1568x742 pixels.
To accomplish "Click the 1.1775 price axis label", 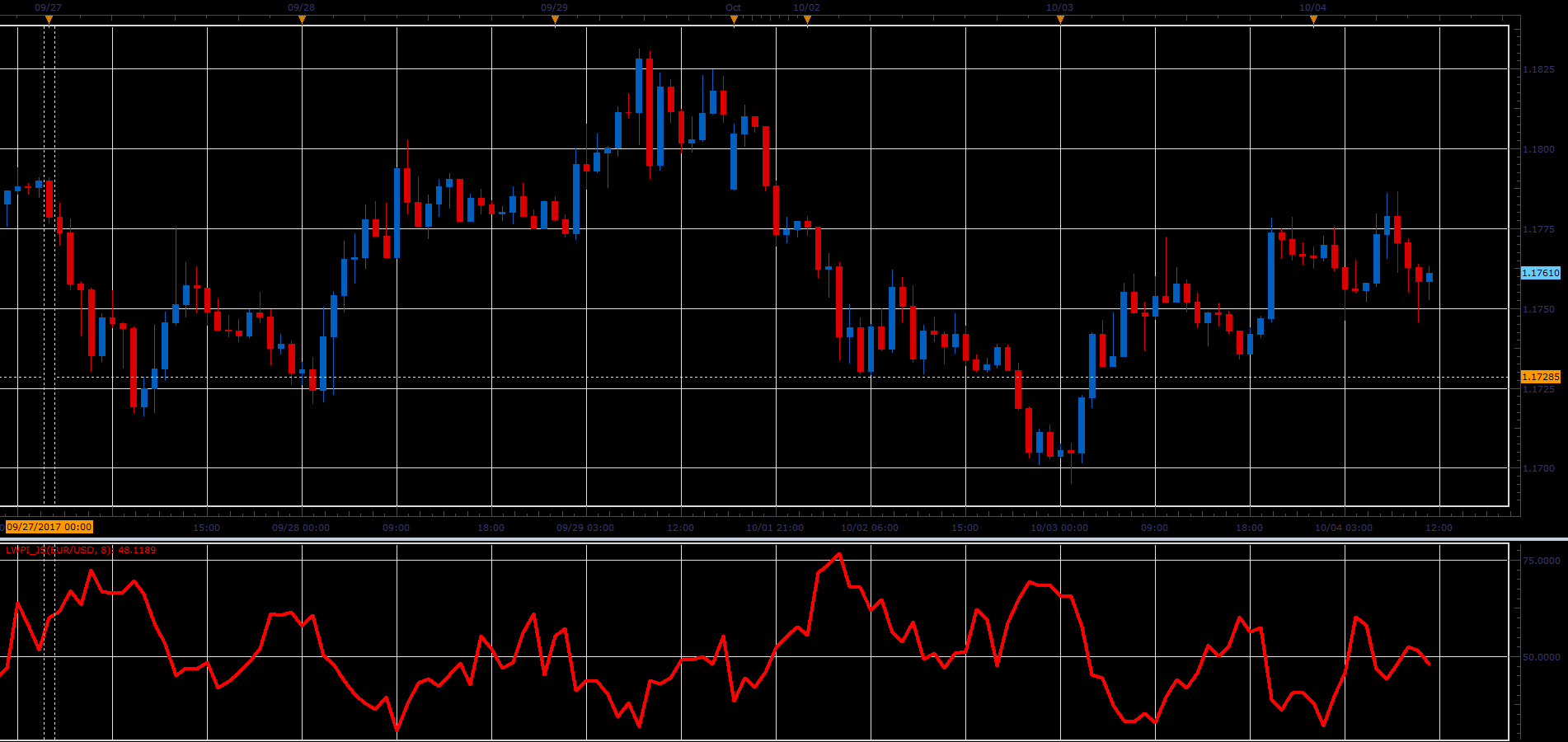I will tap(1538, 229).
